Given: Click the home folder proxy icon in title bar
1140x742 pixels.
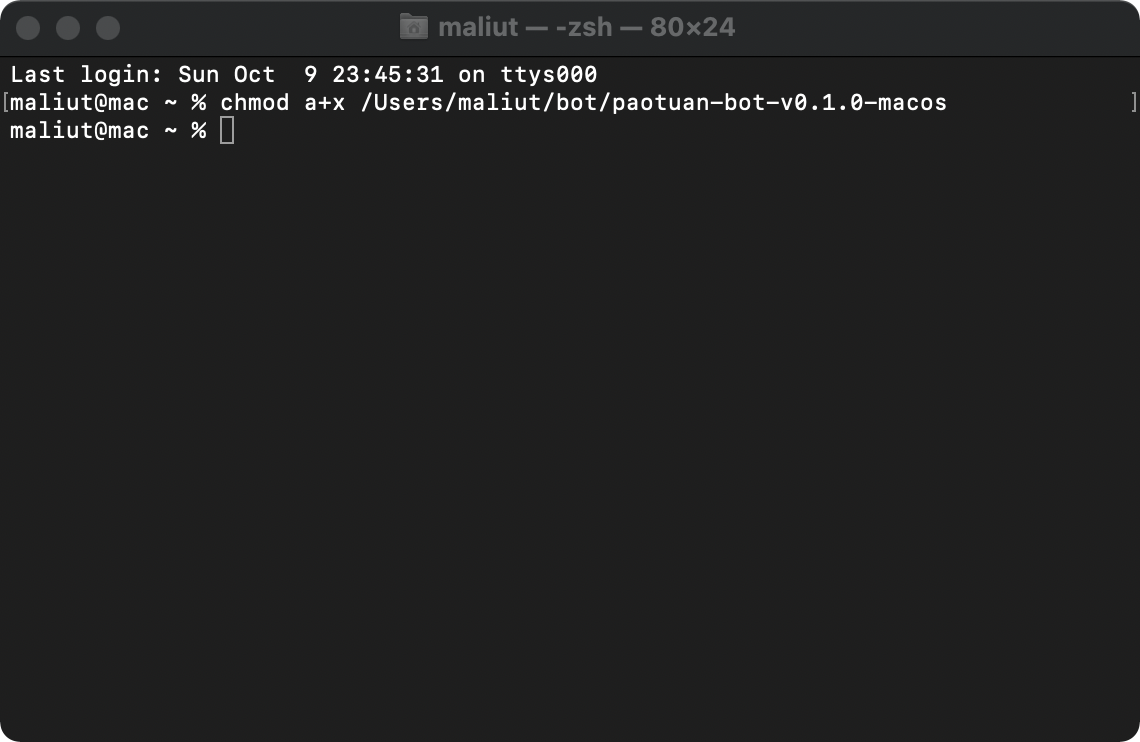Looking at the screenshot, I should tap(414, 27).
